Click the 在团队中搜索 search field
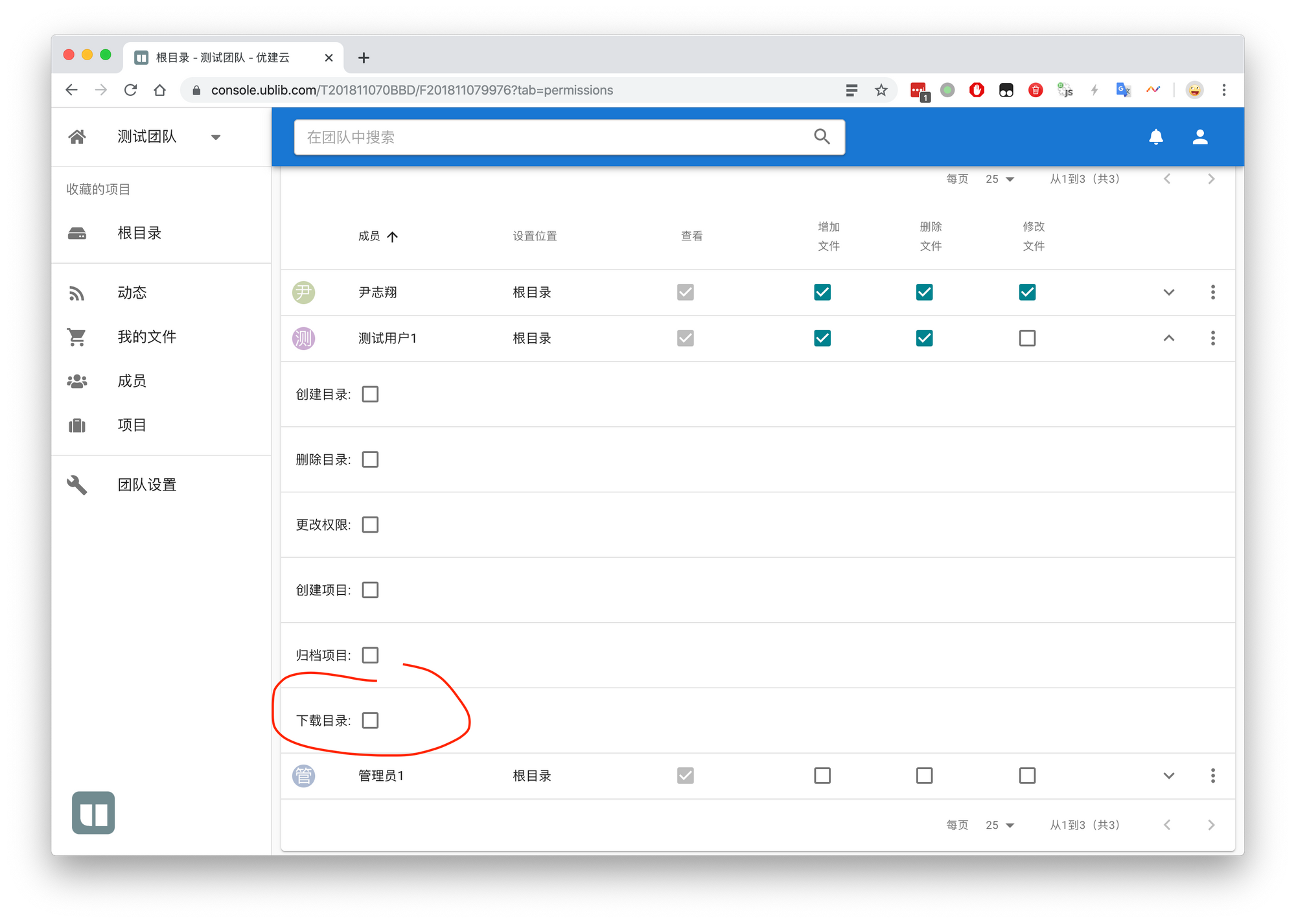 [x=551, y=137]
